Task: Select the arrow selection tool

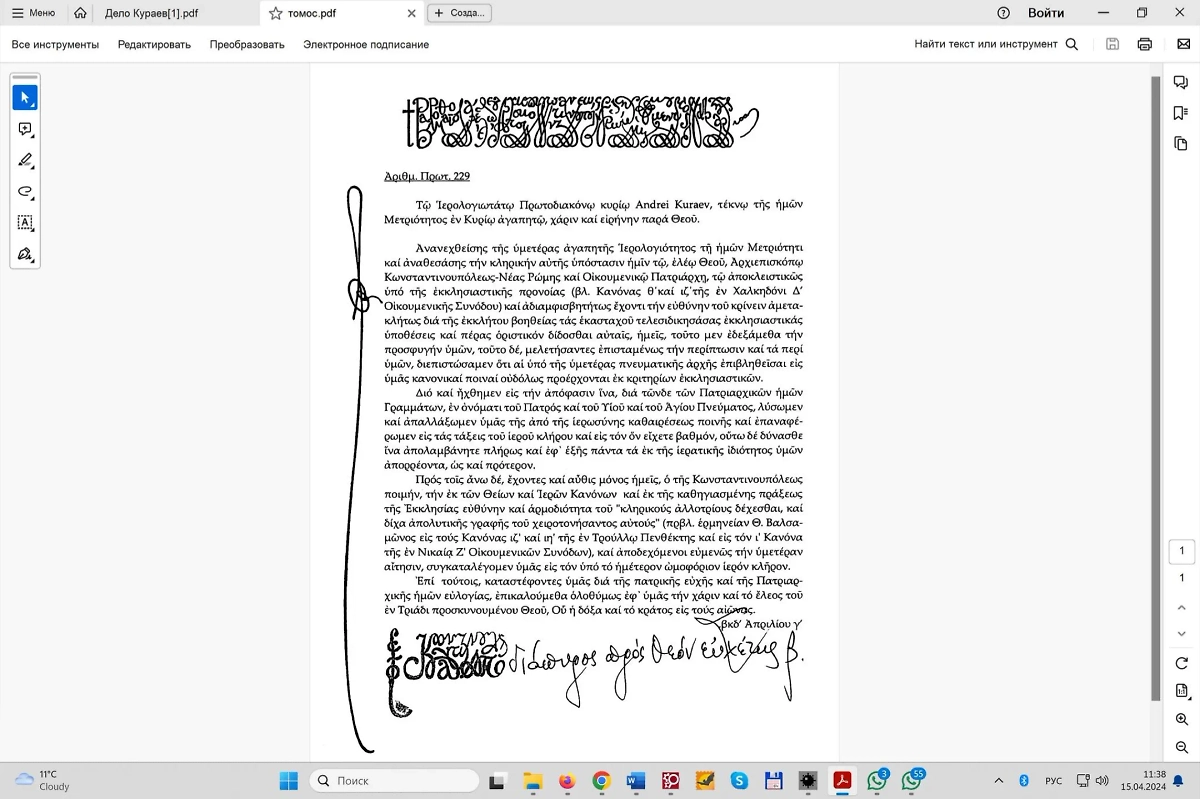Action: 25,98
